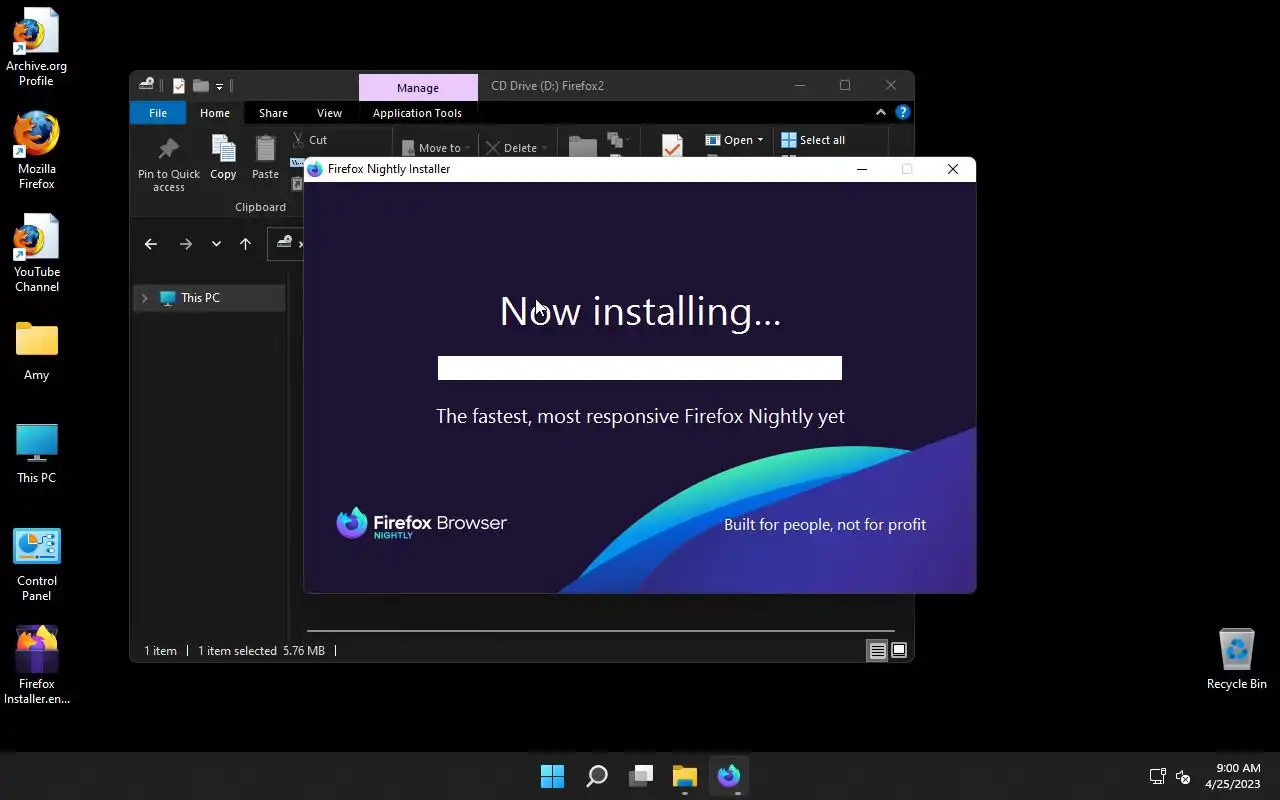Click the "1 item selected 5.76 MB" status text
The image size is (1280, 800).
tap(261, 651)
